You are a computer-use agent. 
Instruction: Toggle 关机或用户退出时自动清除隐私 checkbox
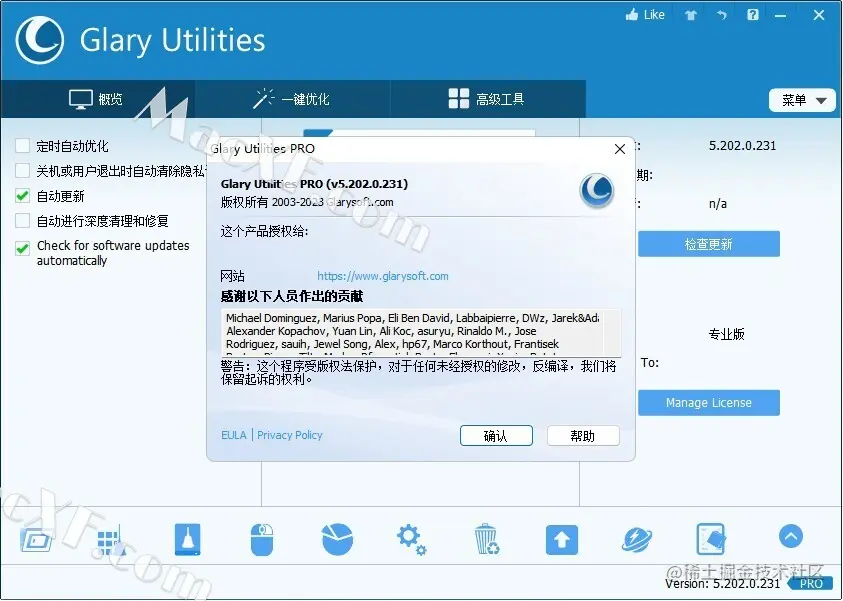(23, 171)
